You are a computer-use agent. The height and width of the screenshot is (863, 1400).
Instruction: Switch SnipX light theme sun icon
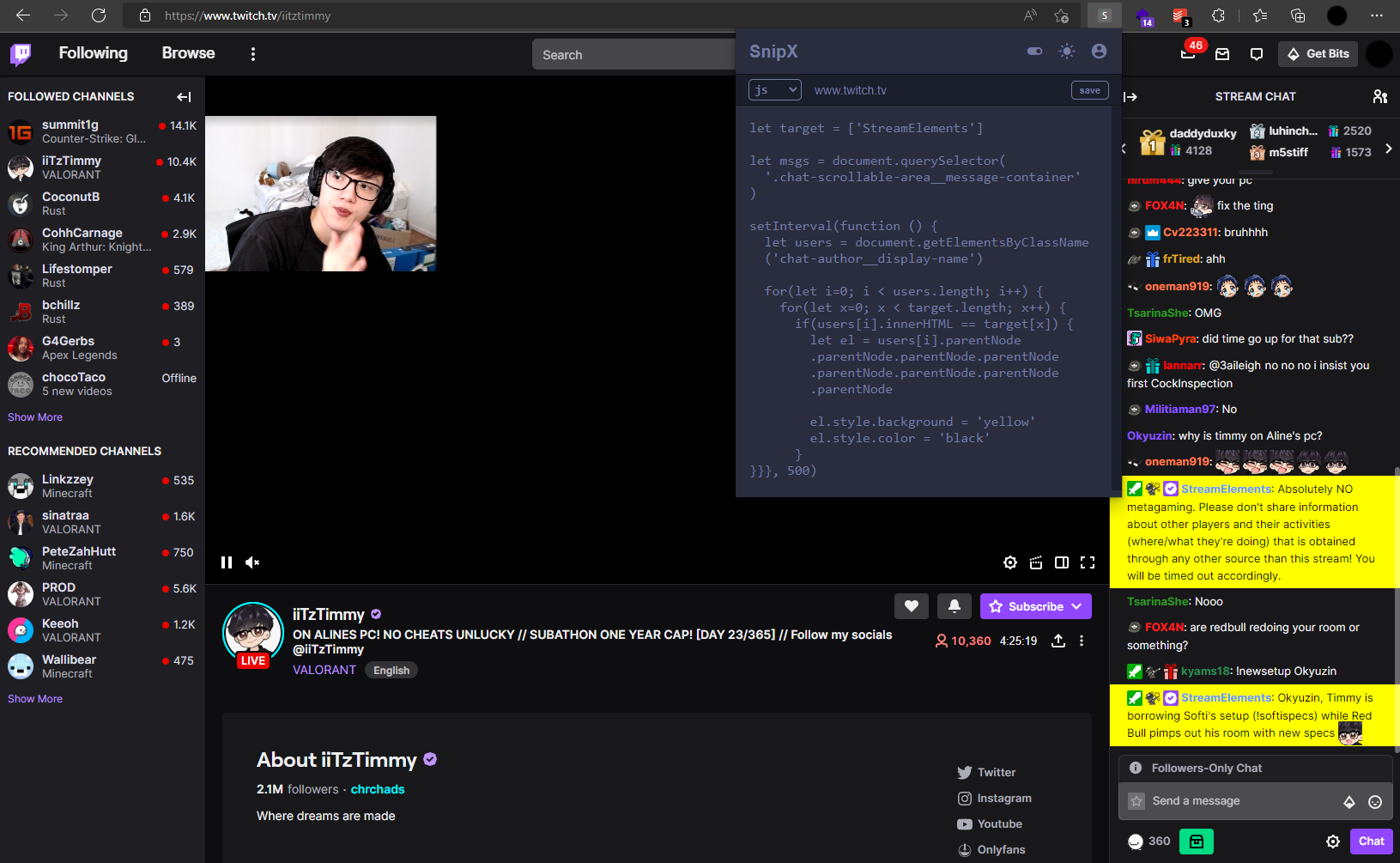(1067, 52)
